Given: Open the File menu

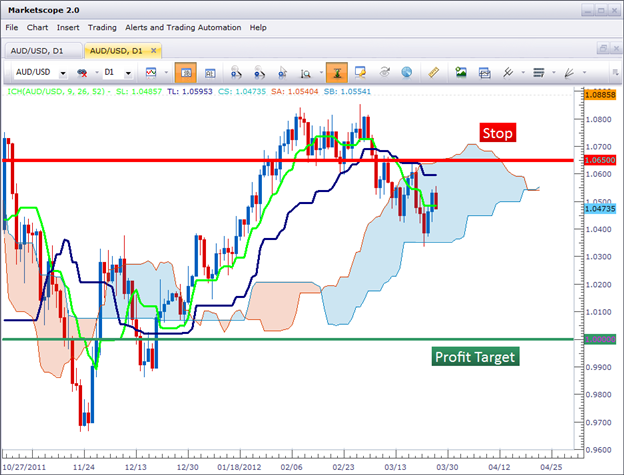Looking at the screenshot, I should [12, 27].
